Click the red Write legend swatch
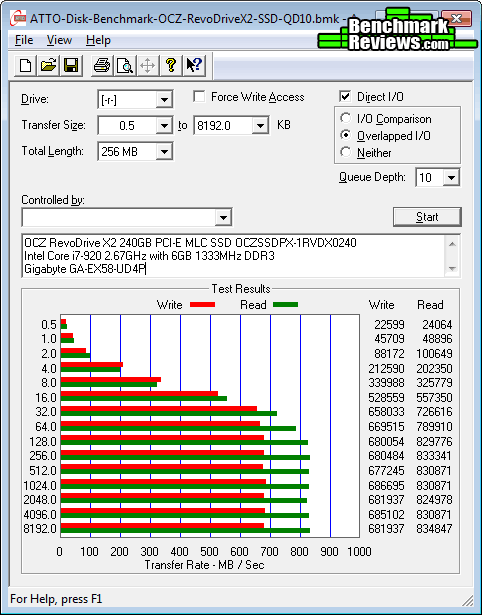 click(202, 304)
